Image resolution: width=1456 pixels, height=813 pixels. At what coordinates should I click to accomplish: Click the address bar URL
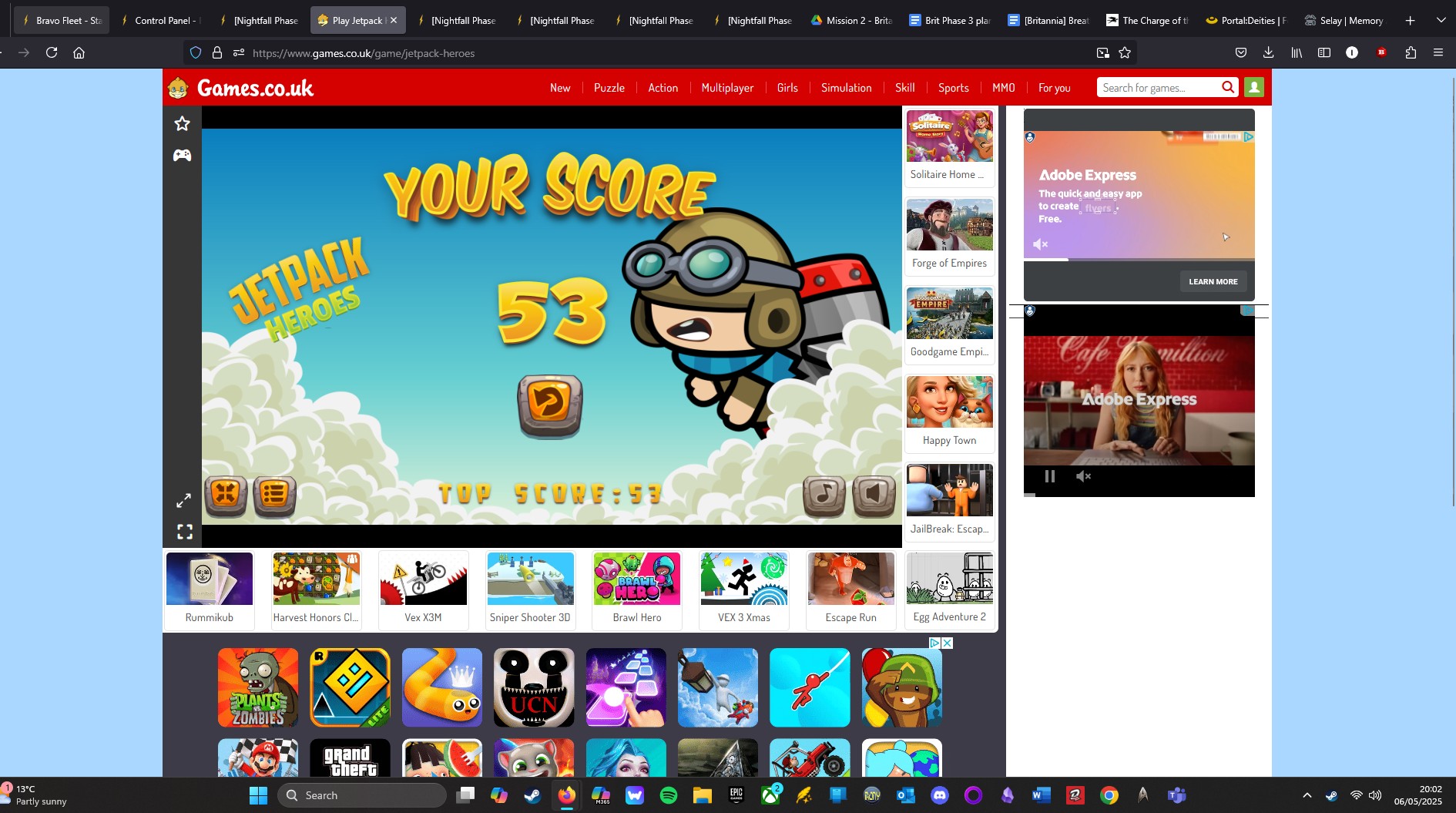(x=364, y=53)
